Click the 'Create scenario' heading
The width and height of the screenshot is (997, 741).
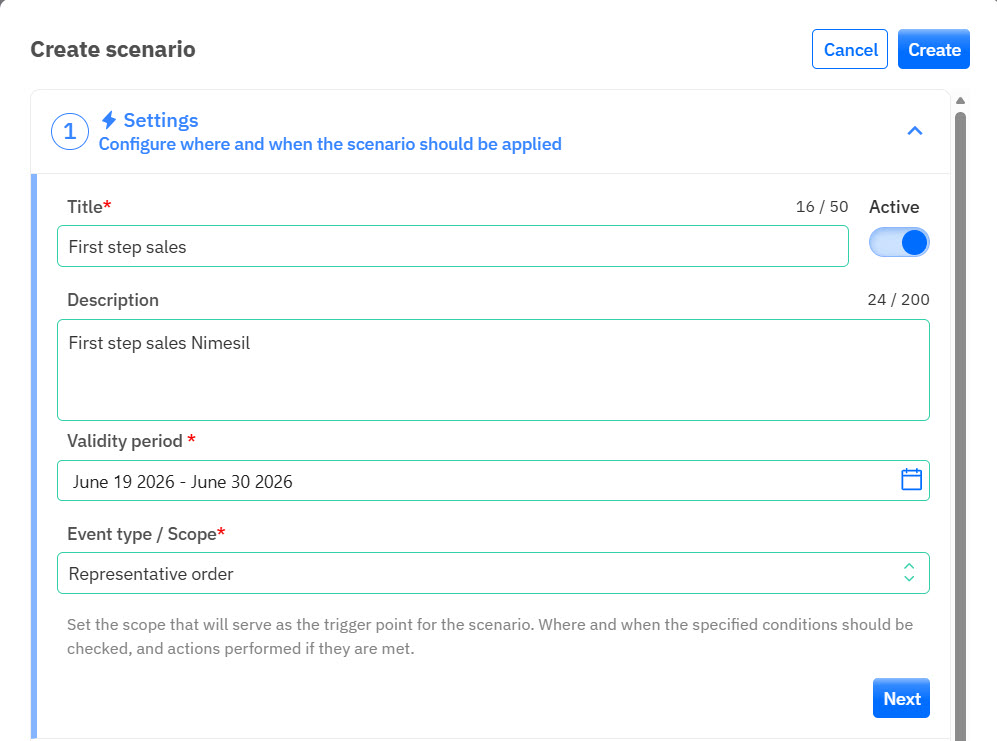pos(113,49)
